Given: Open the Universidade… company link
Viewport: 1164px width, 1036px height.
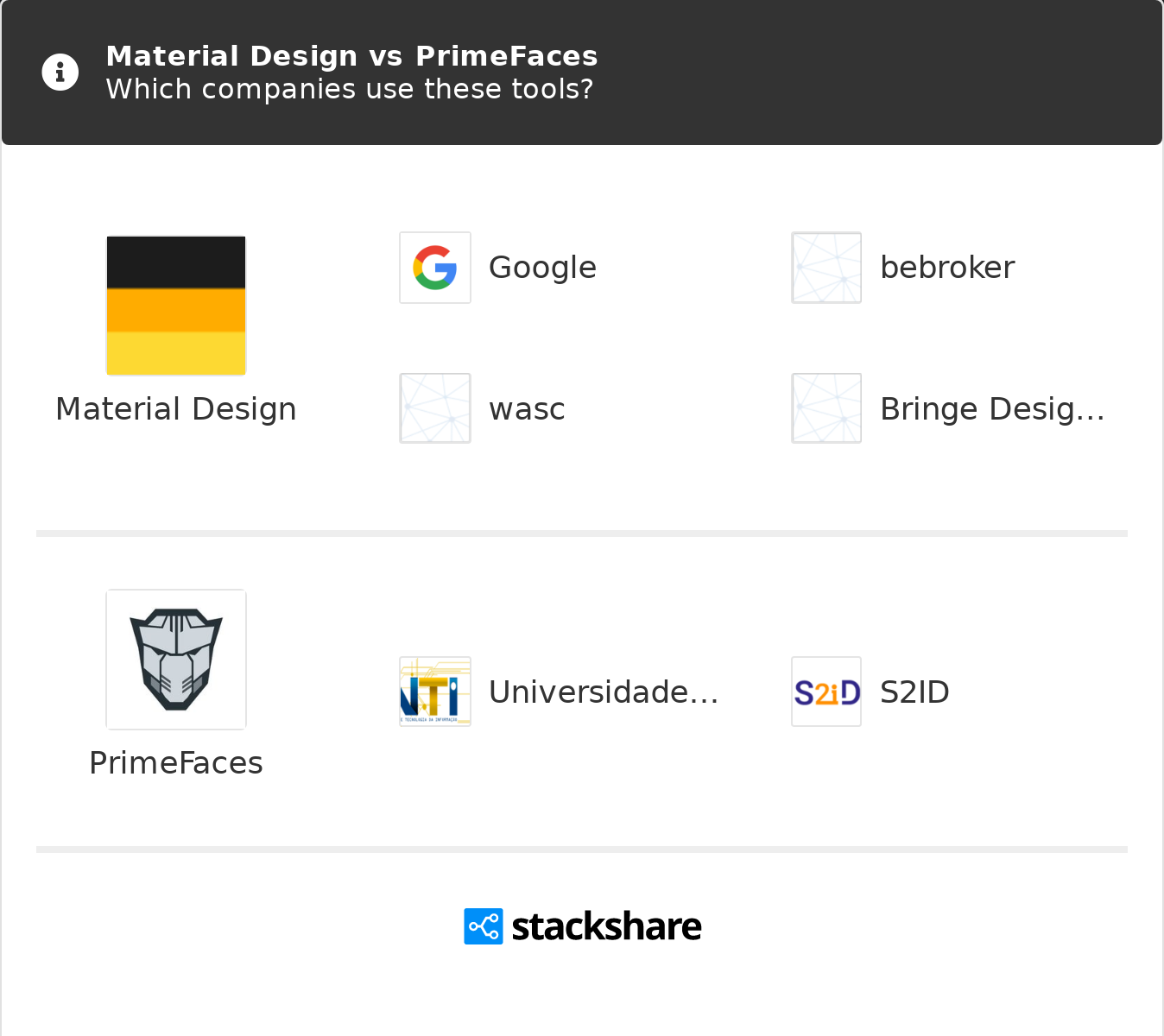Looking at the screenshot, I should [604, 692].
